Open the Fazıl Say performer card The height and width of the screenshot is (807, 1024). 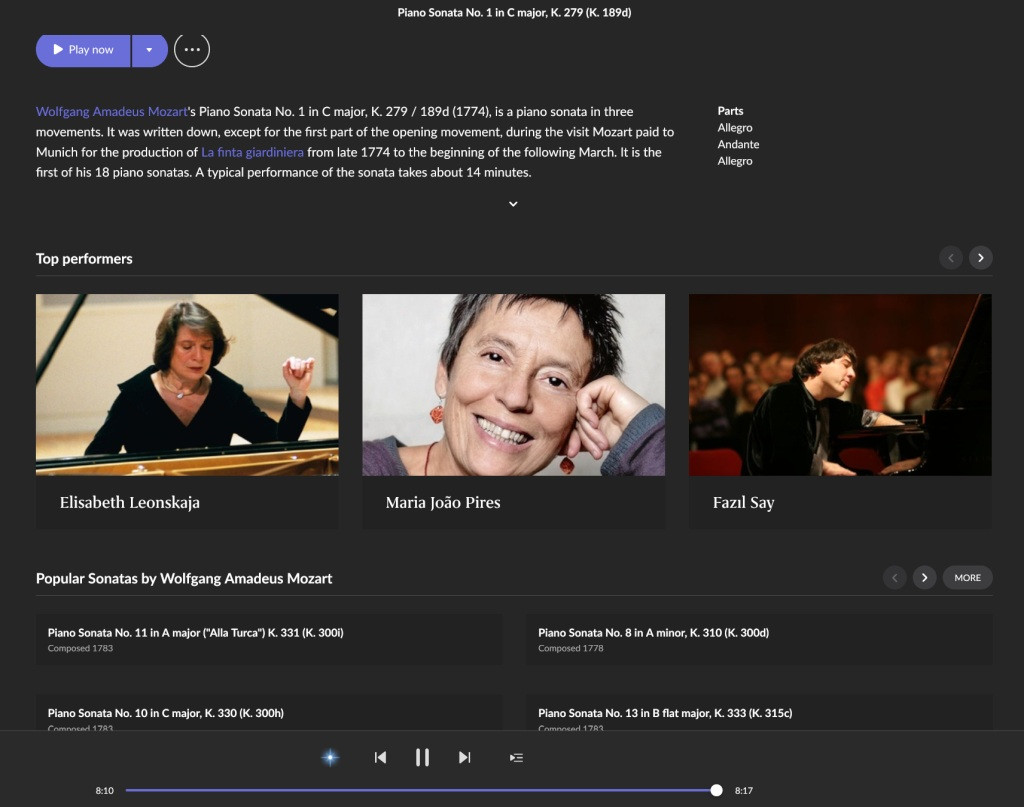click(x=840, y=410)
